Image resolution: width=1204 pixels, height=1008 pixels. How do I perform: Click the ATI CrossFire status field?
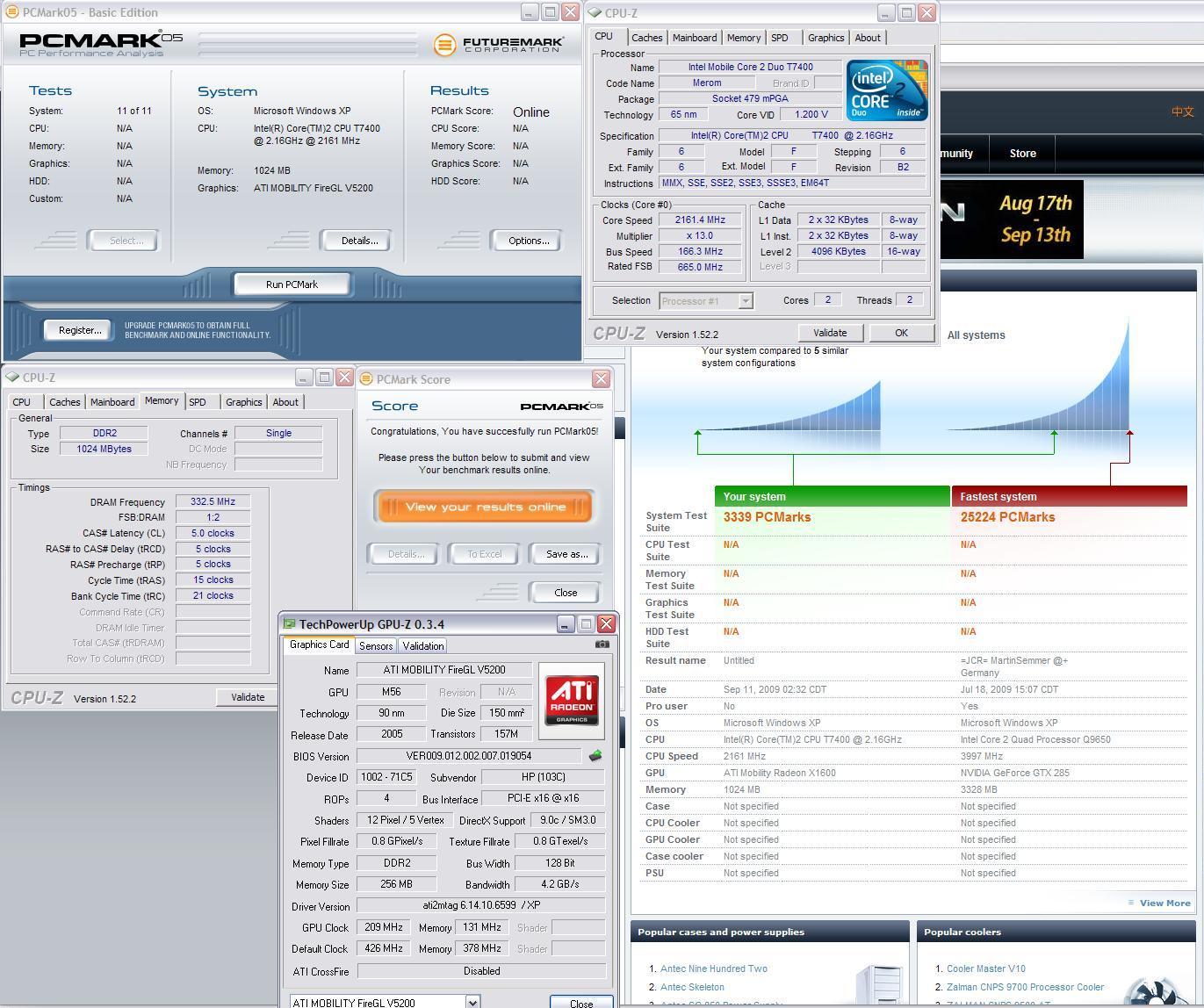(x=481, y=971)
